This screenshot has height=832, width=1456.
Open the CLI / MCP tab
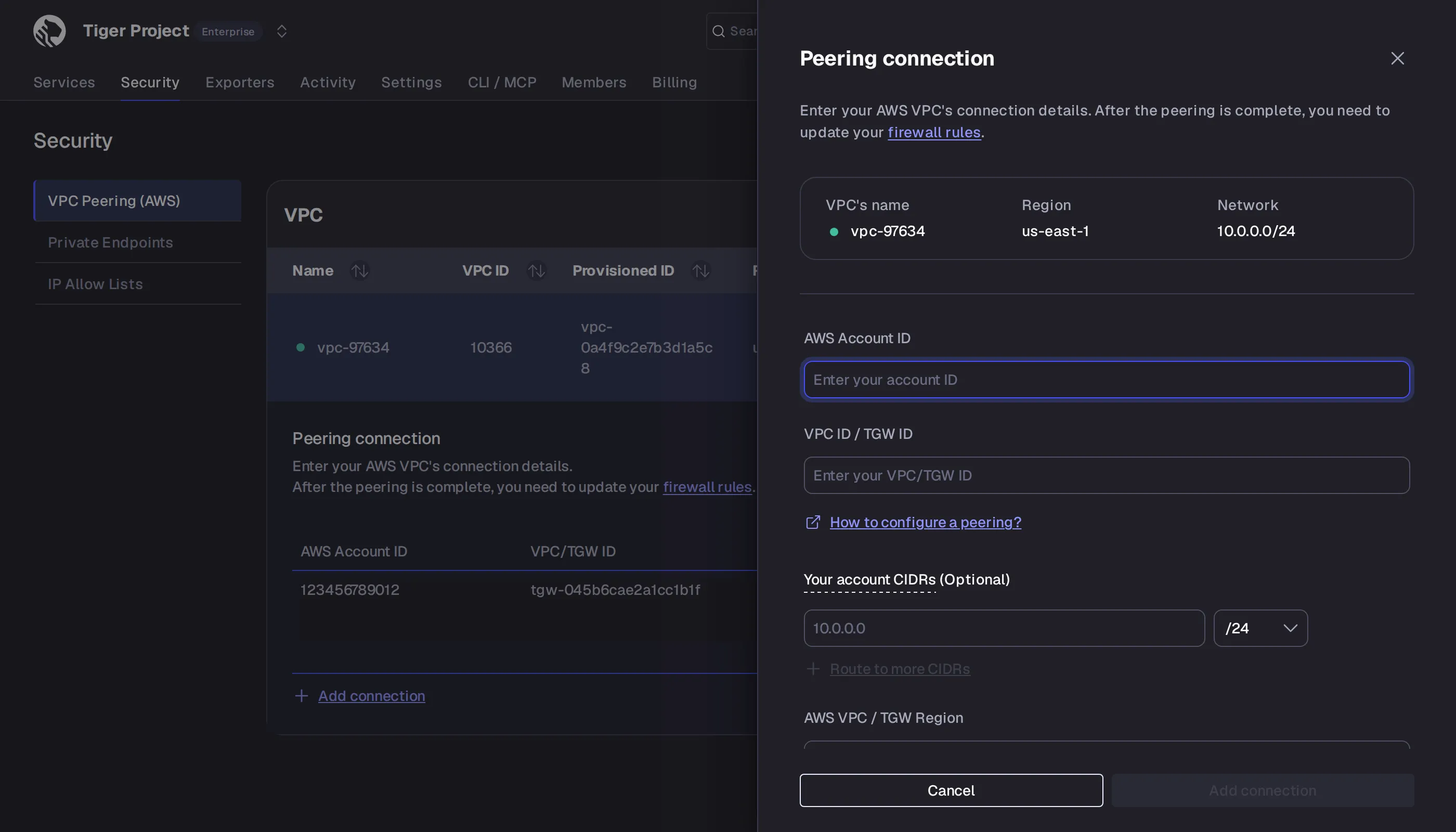click(x=502, y=82)
